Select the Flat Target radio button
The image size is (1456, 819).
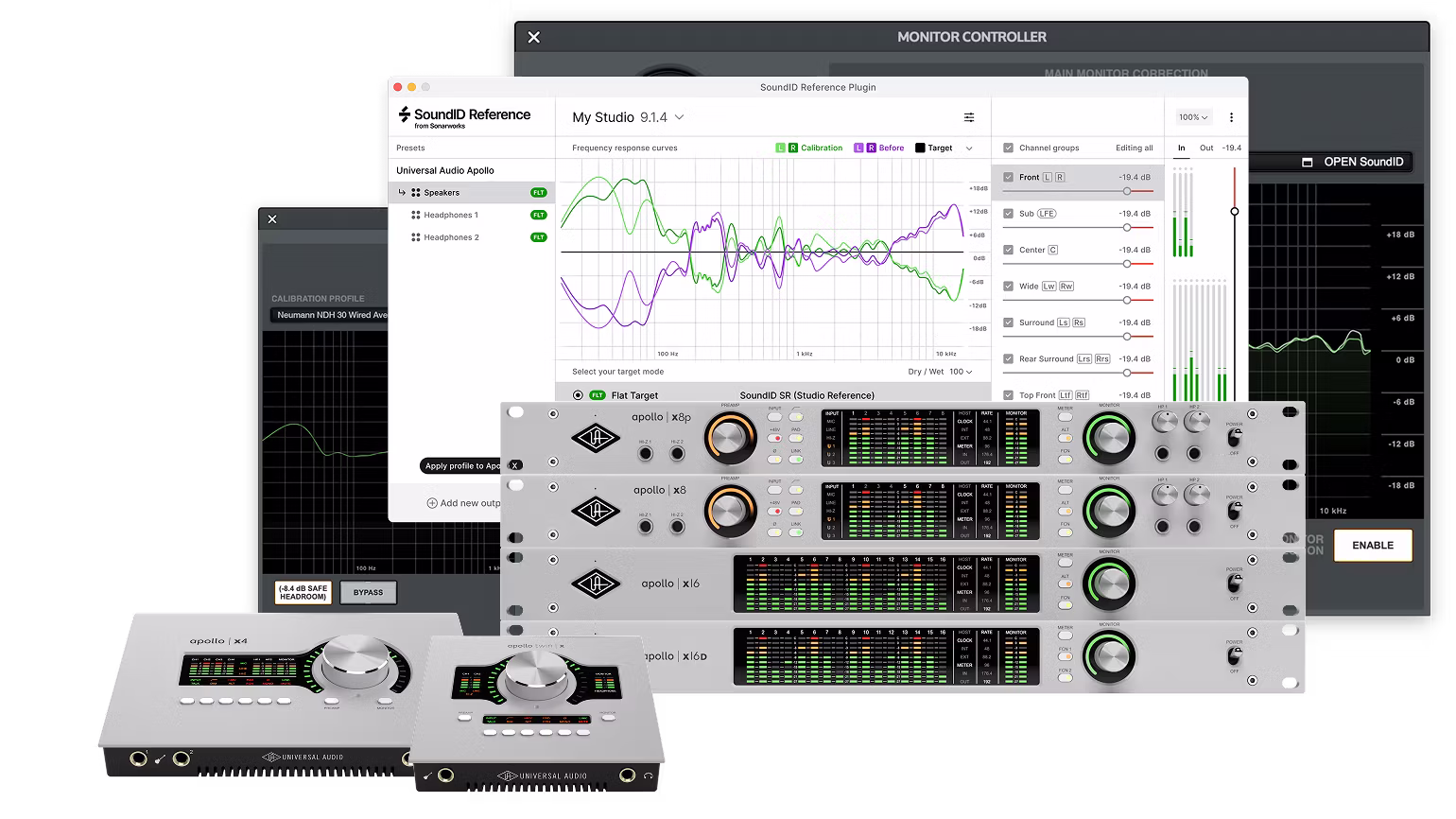(578, 395)
